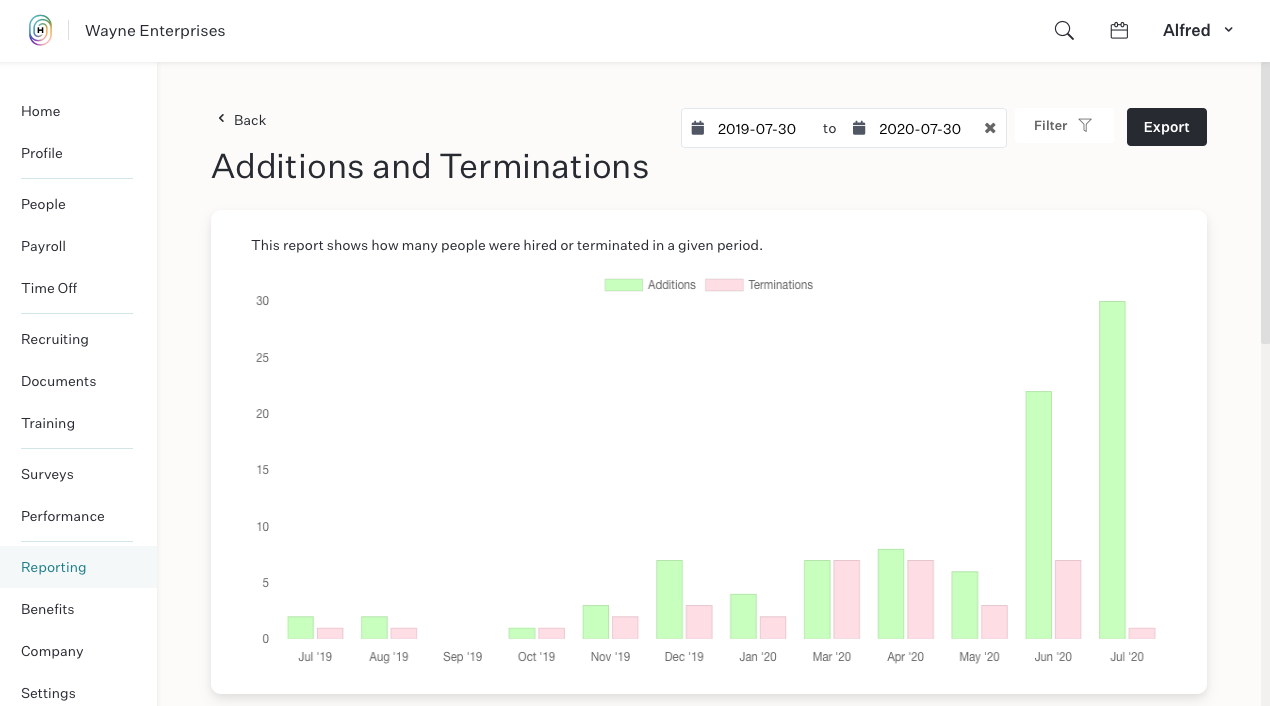Clear the date range with X icon
Image resolution: width=1270 pixels, height=706 pixels.
coord(990,128)
